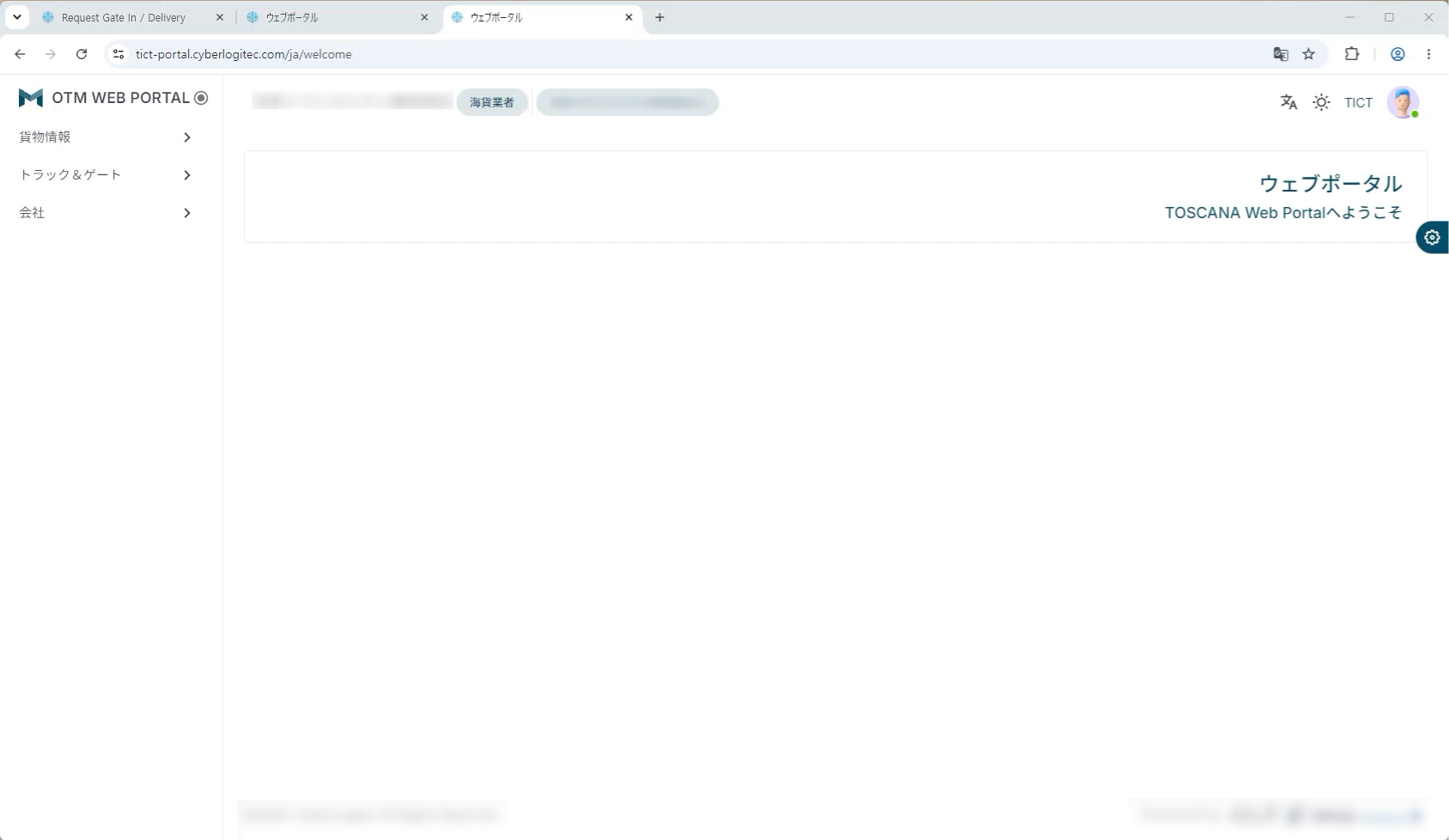Expand the 会社 menu chevron
Viewport: 1449px width, 840px height.
point(186,213)
